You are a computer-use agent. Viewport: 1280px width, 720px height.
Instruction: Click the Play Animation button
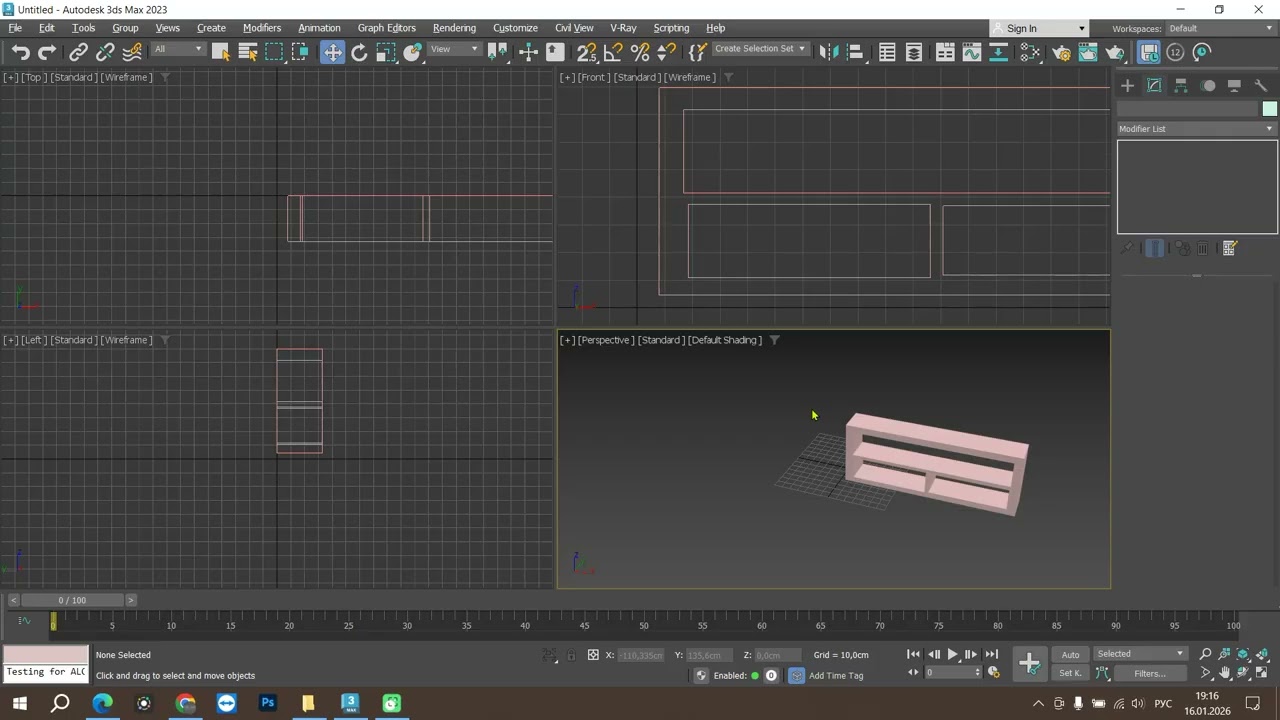(952, 654)
